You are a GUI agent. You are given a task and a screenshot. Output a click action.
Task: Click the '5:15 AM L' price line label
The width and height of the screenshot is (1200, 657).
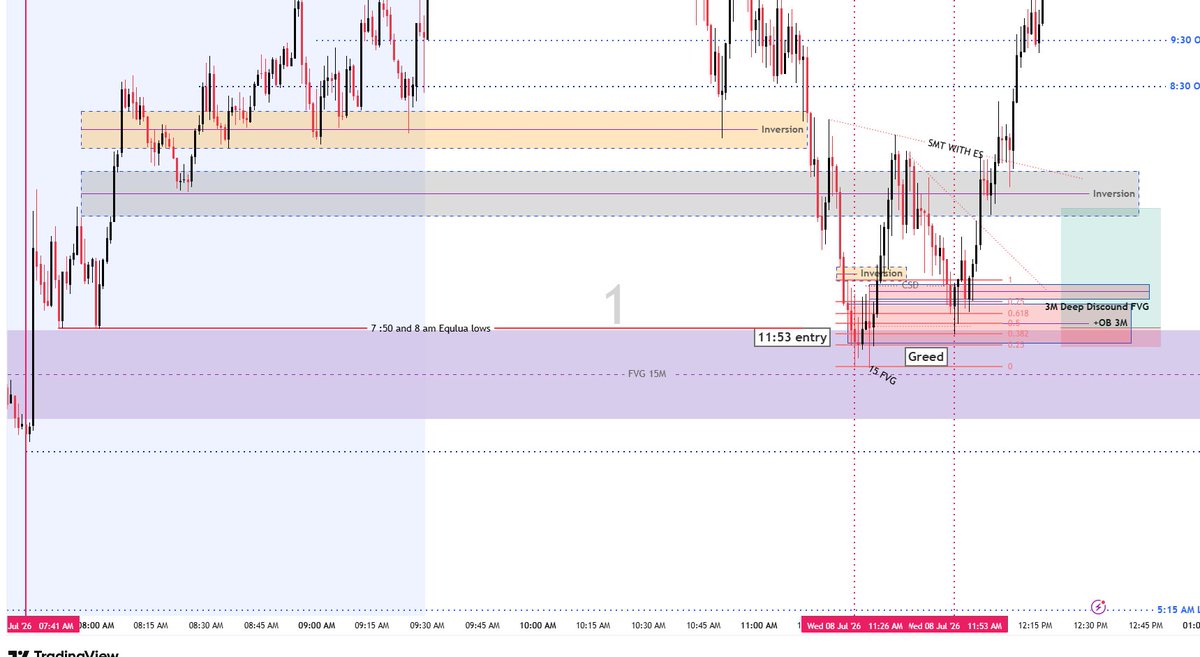click(x=1179, y=608)
